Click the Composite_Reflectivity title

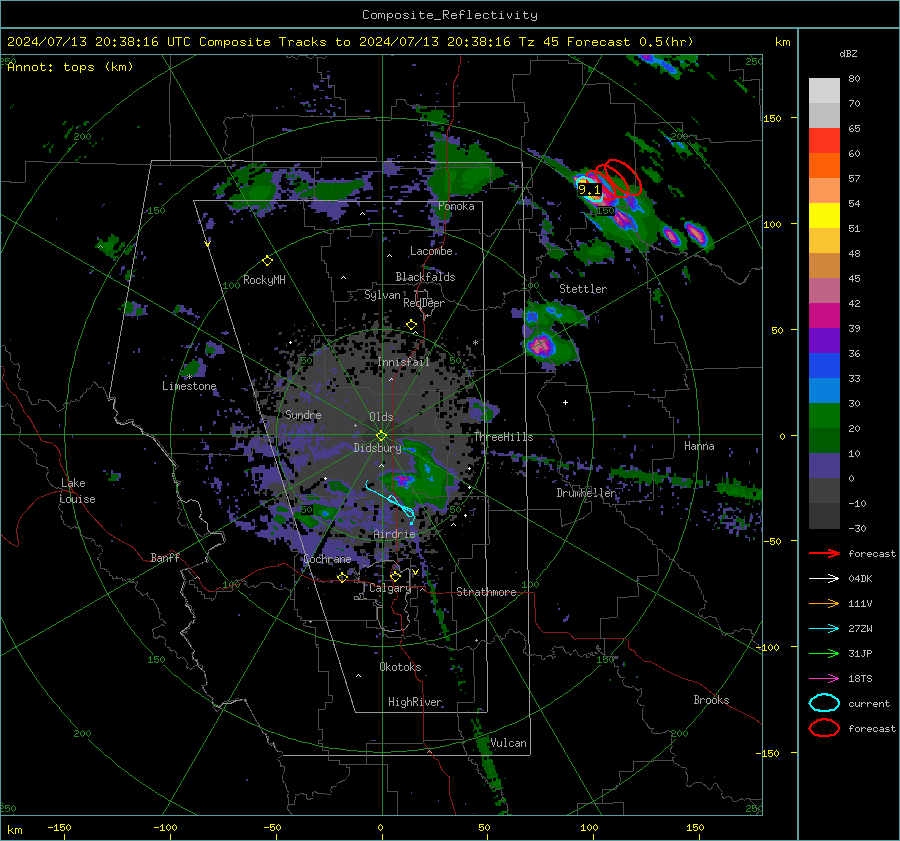450,15
